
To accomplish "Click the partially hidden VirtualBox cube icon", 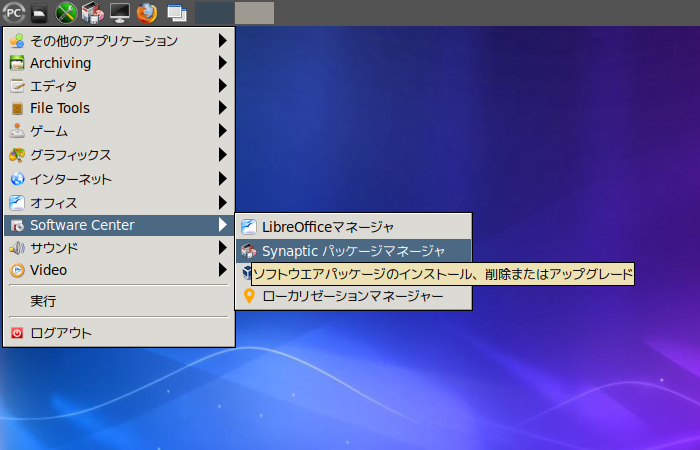I will point(246,272).
